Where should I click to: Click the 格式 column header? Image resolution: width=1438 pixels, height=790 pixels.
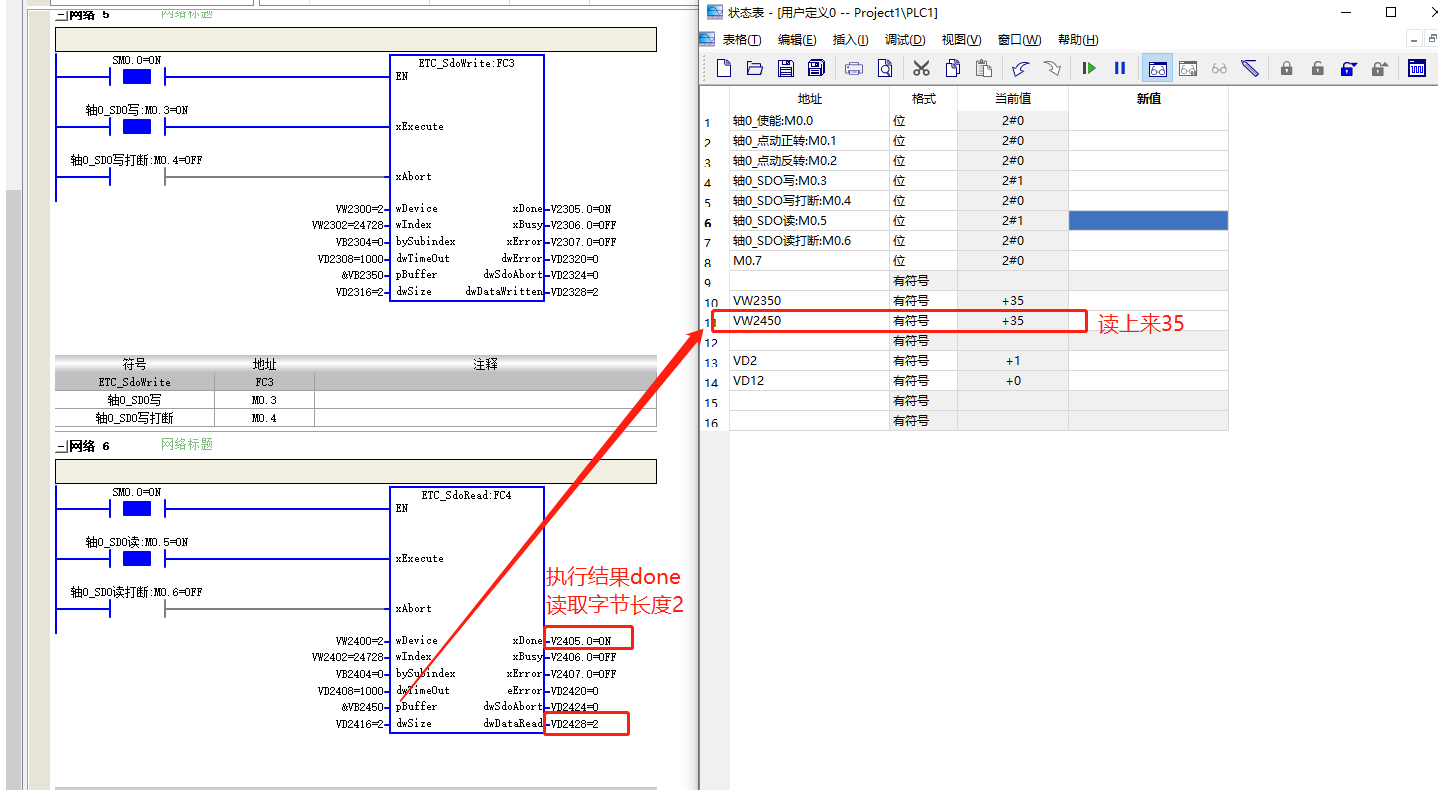click(923, 99)
